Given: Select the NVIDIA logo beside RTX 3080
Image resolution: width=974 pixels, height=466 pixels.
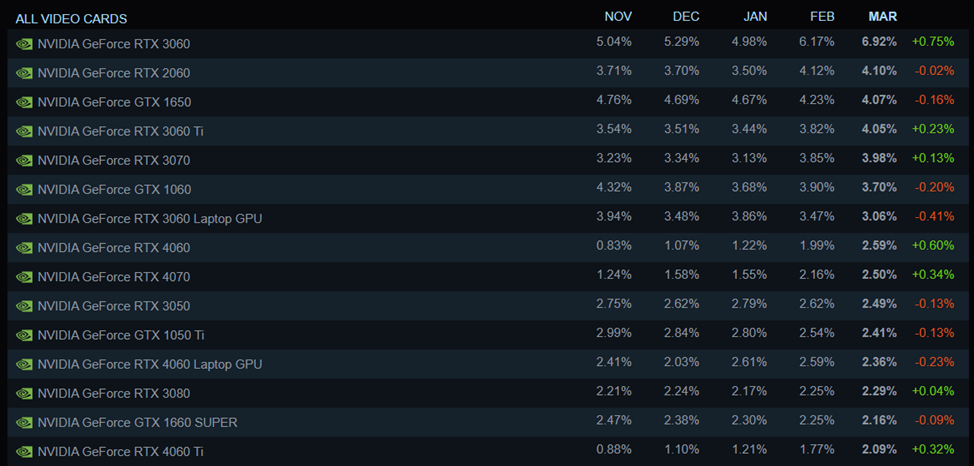Looking at the screenshot, I should click(x=25, y=393).
